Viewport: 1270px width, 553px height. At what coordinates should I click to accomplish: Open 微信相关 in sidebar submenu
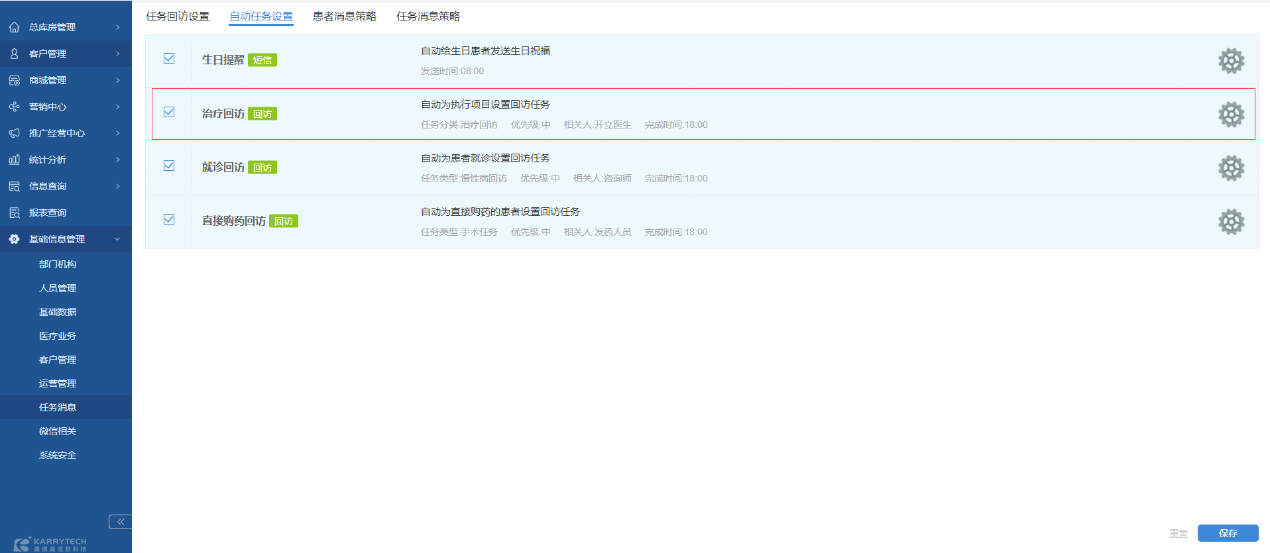57,431
